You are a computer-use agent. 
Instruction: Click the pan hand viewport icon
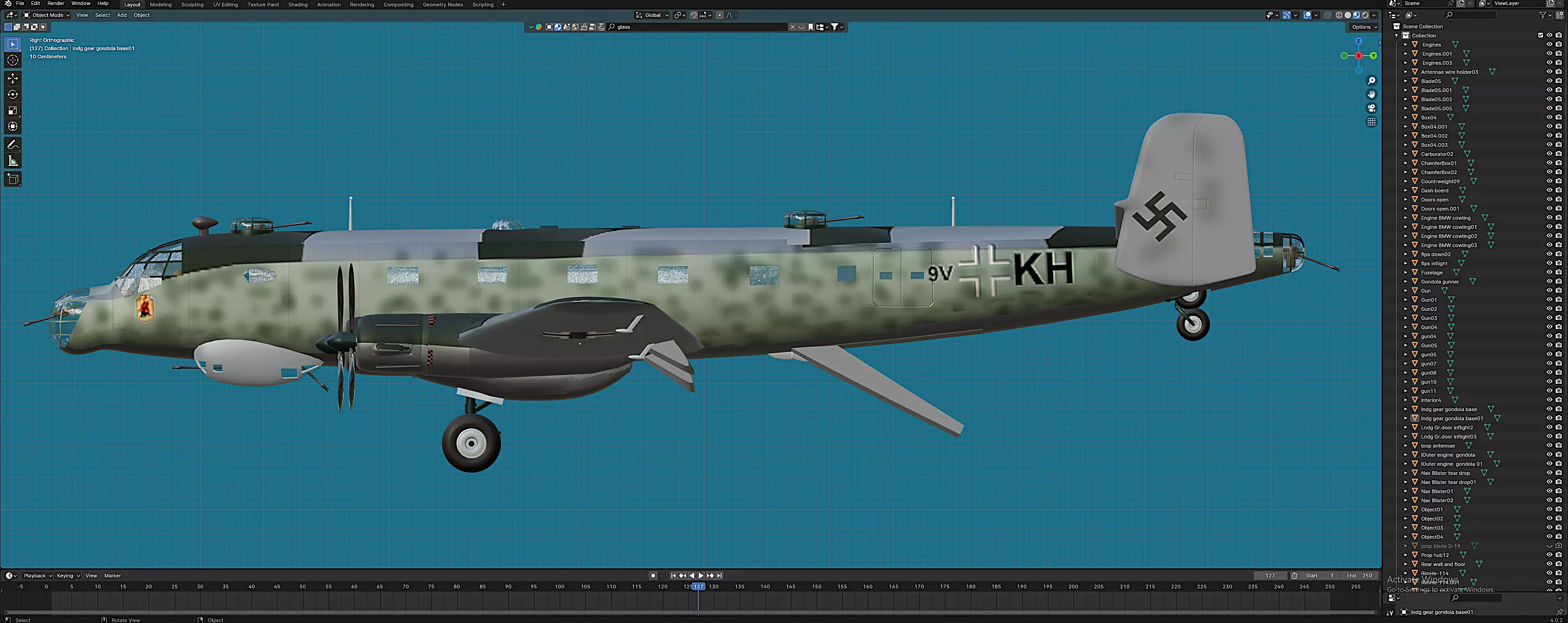[x=1372, y=94]
